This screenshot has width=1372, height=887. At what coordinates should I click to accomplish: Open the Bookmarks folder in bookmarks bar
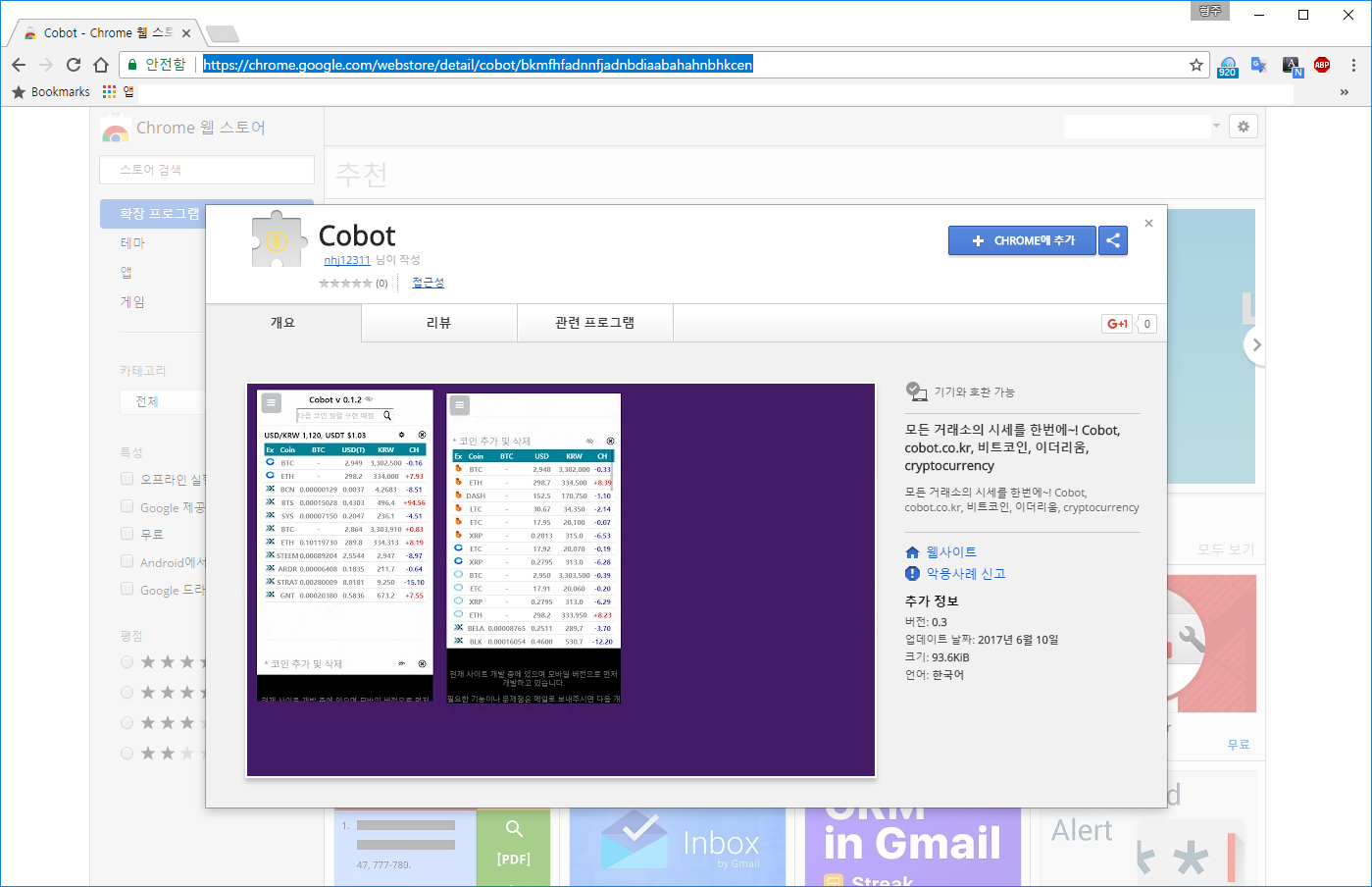51,91
